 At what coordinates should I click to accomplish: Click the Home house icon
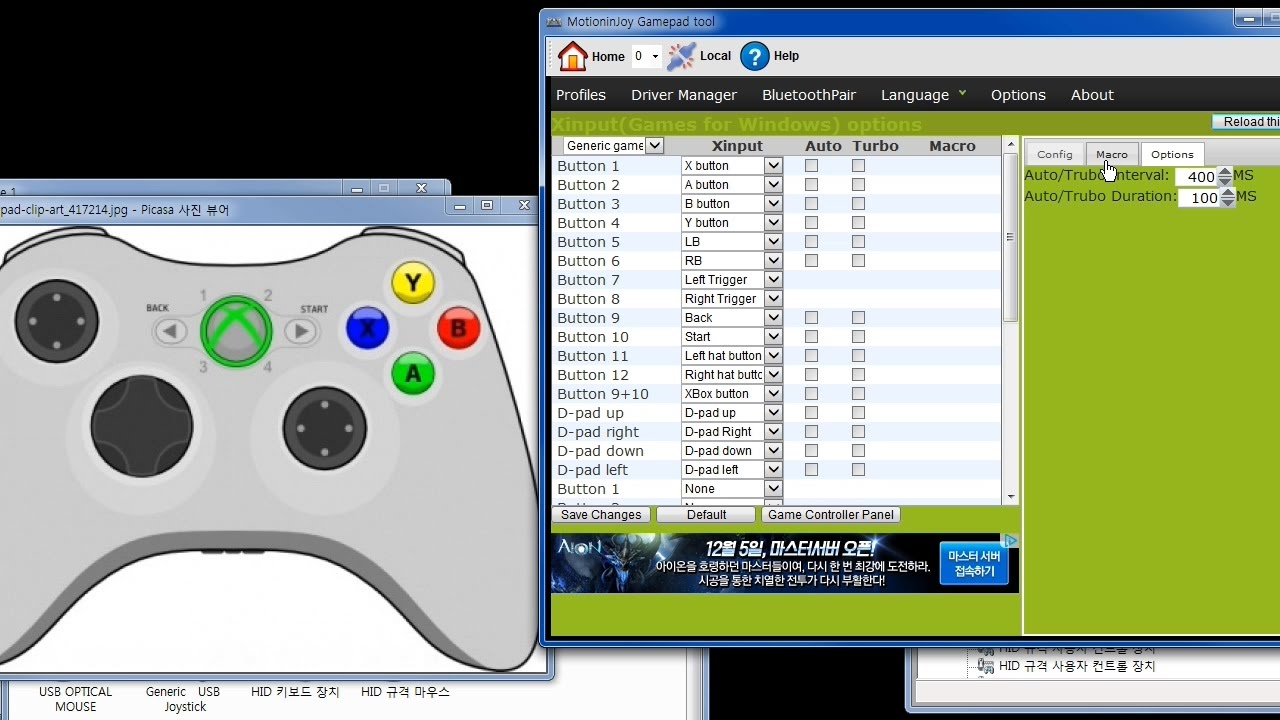pyautogui.click(x=572, y=56)
